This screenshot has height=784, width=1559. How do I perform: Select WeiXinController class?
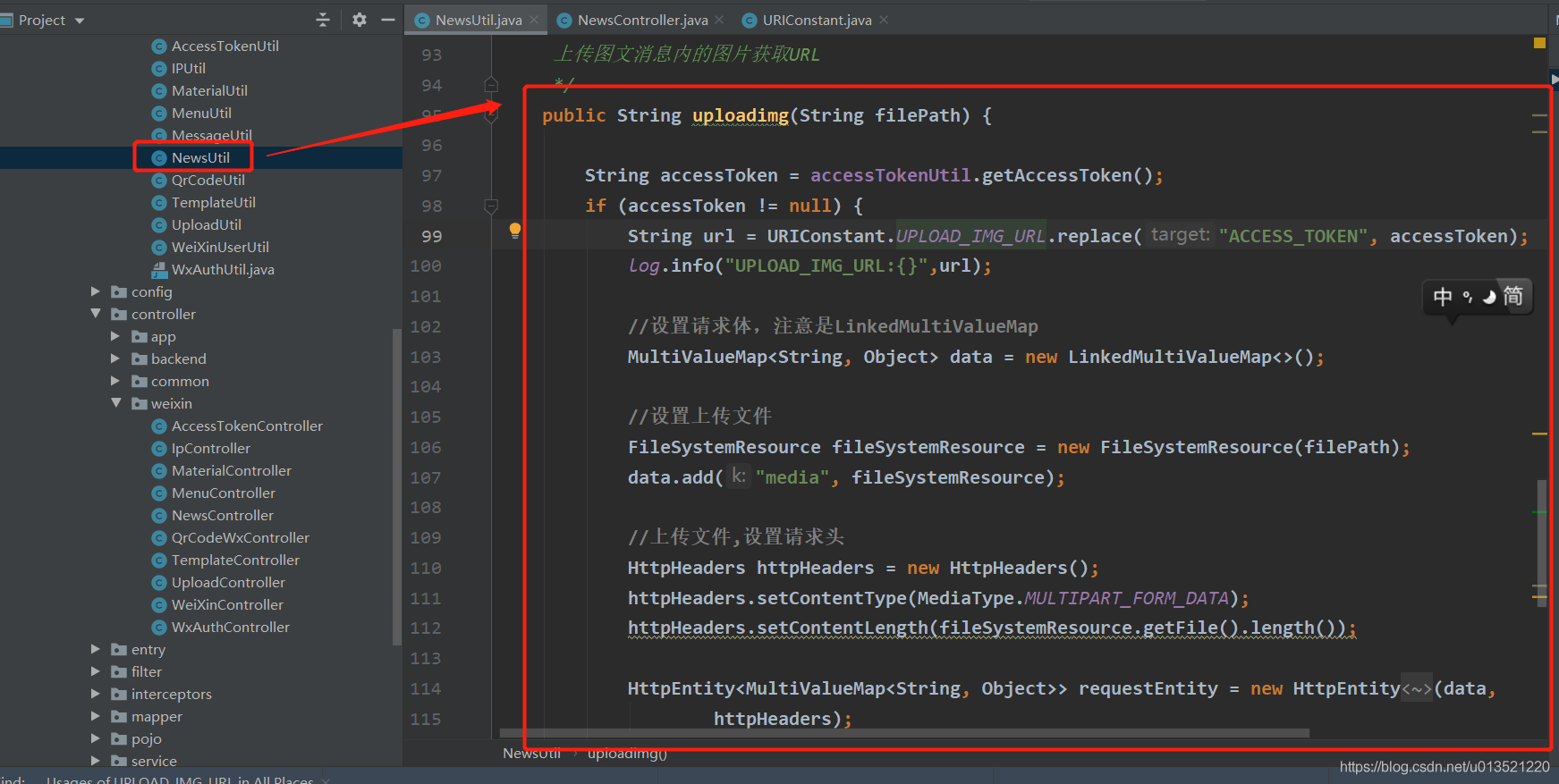[x=227, y=604]
